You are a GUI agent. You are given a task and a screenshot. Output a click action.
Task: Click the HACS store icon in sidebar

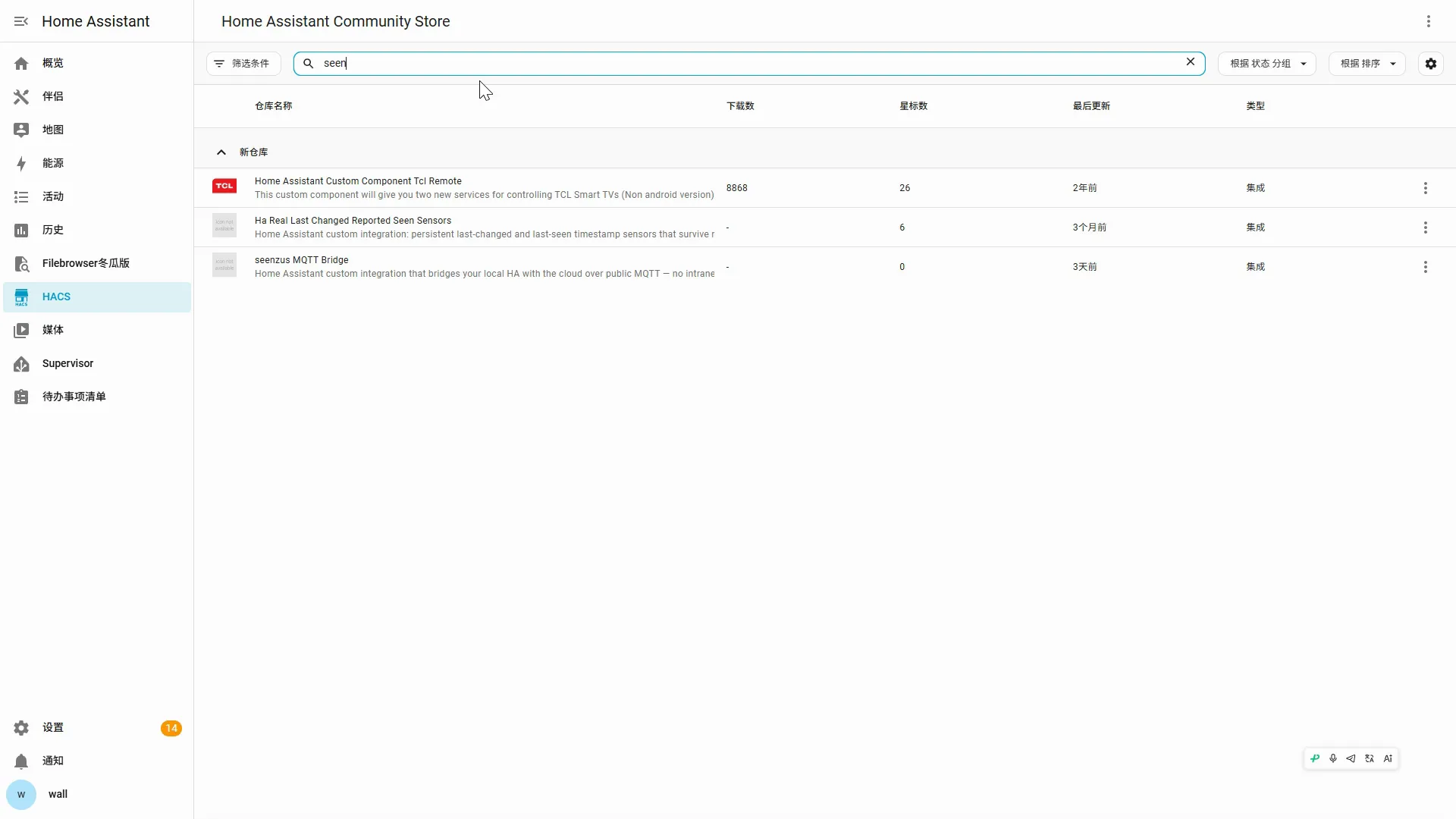[x=21, y=297]
